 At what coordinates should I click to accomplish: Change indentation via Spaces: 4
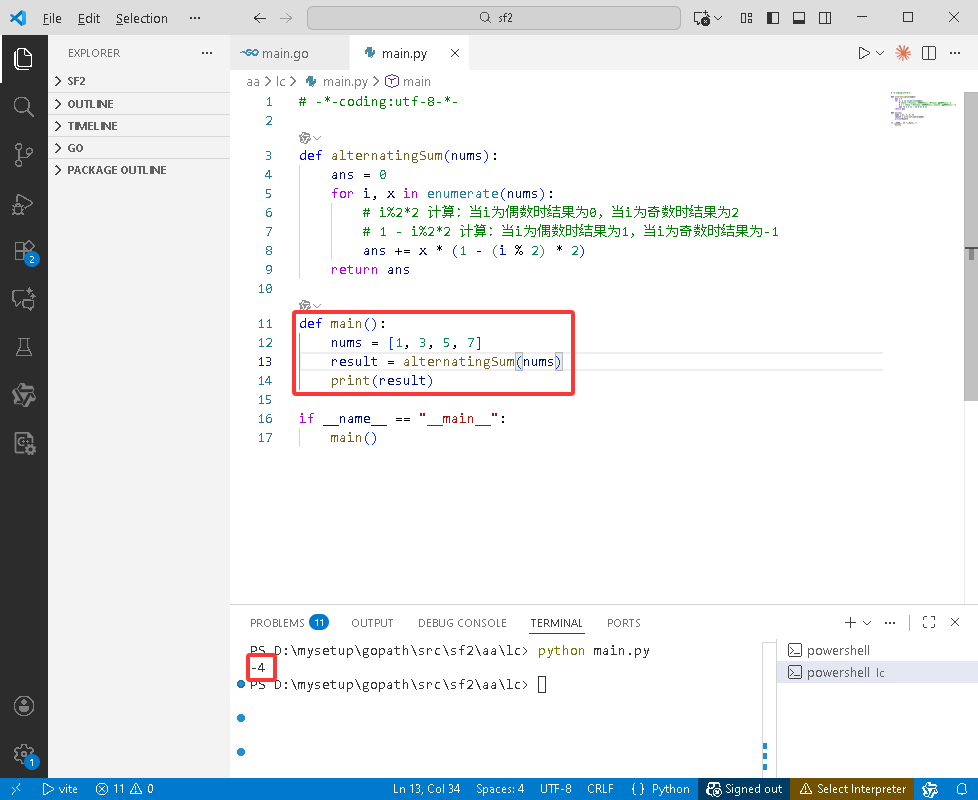(500, 789)
